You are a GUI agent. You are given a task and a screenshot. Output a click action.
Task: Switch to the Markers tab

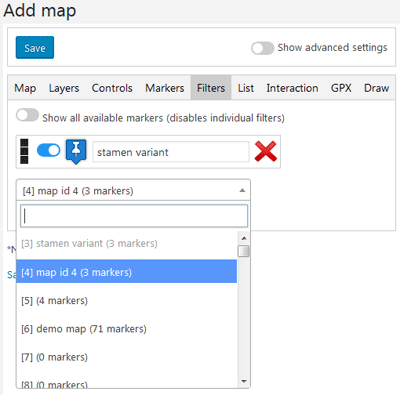point(165,88)
